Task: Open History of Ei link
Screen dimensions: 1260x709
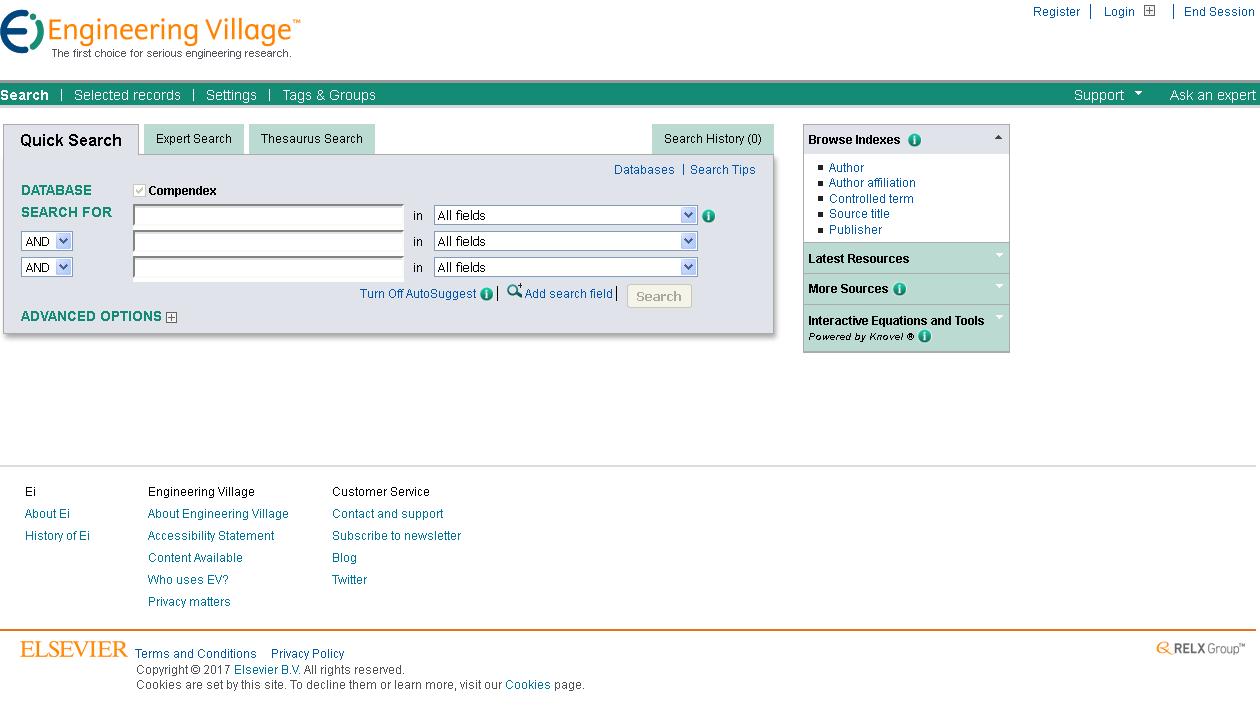Action: click(x=57, y=536)
